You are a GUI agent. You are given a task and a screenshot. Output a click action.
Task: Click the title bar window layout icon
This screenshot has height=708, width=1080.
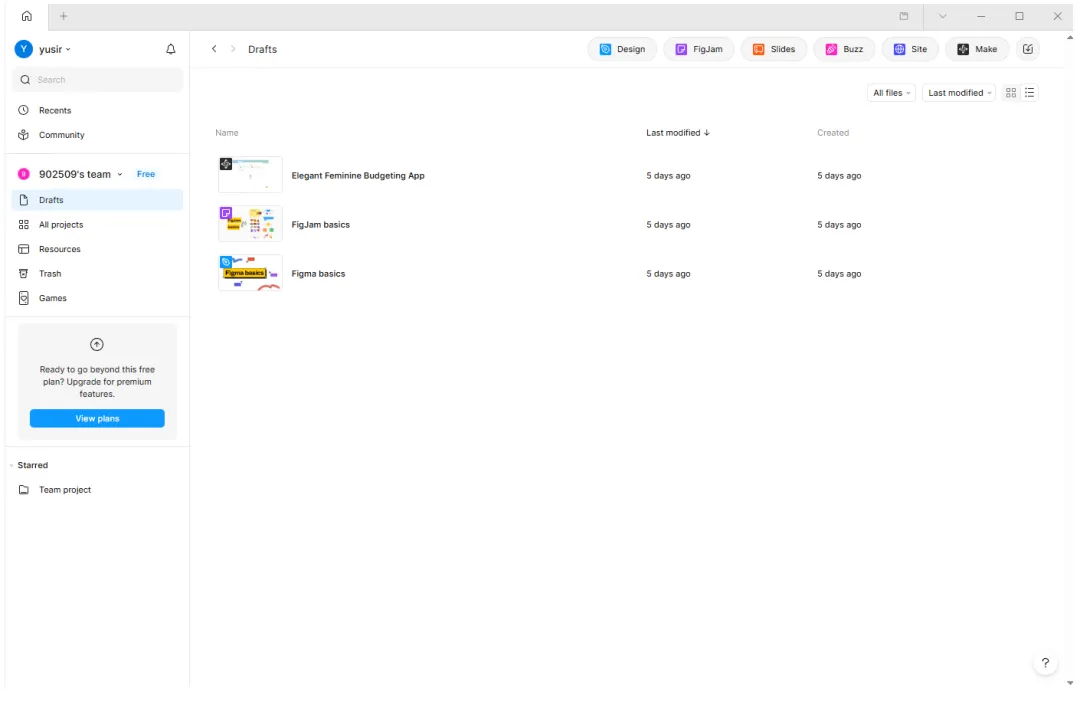(x=904, y=16)
